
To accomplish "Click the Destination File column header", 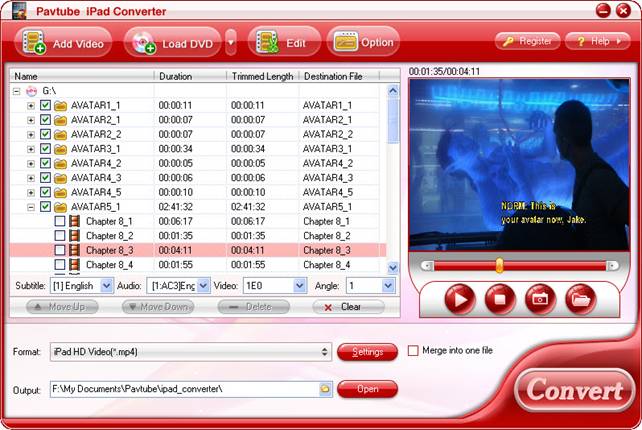I will coord(340,76).
